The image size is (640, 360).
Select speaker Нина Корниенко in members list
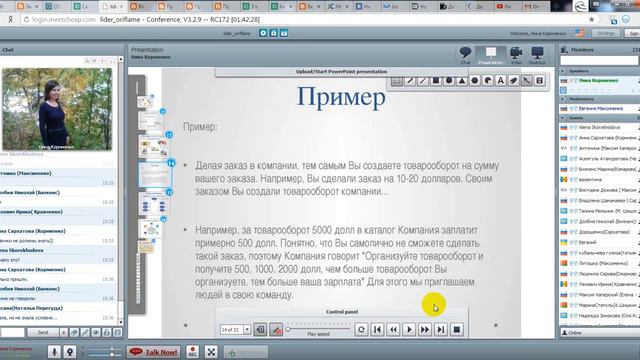click(600, 81)
